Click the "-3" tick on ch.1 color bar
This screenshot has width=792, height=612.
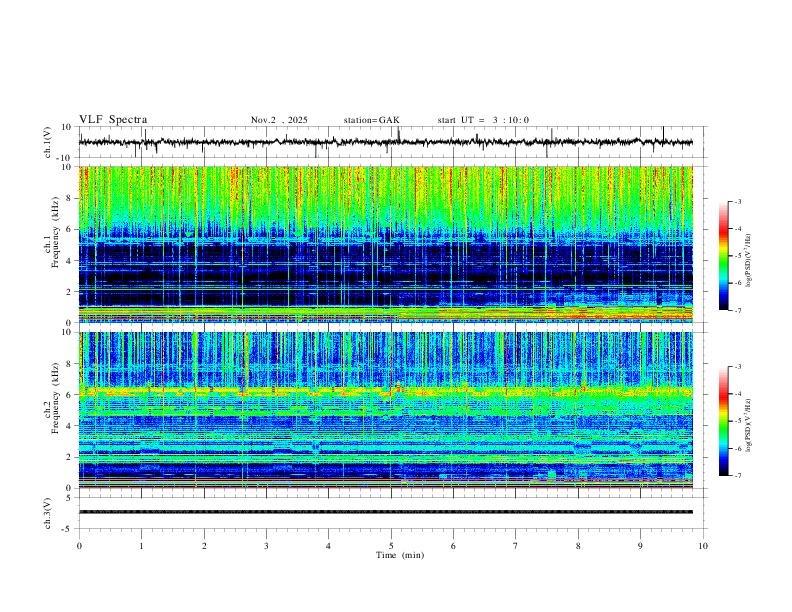click(x=737, y=201)
